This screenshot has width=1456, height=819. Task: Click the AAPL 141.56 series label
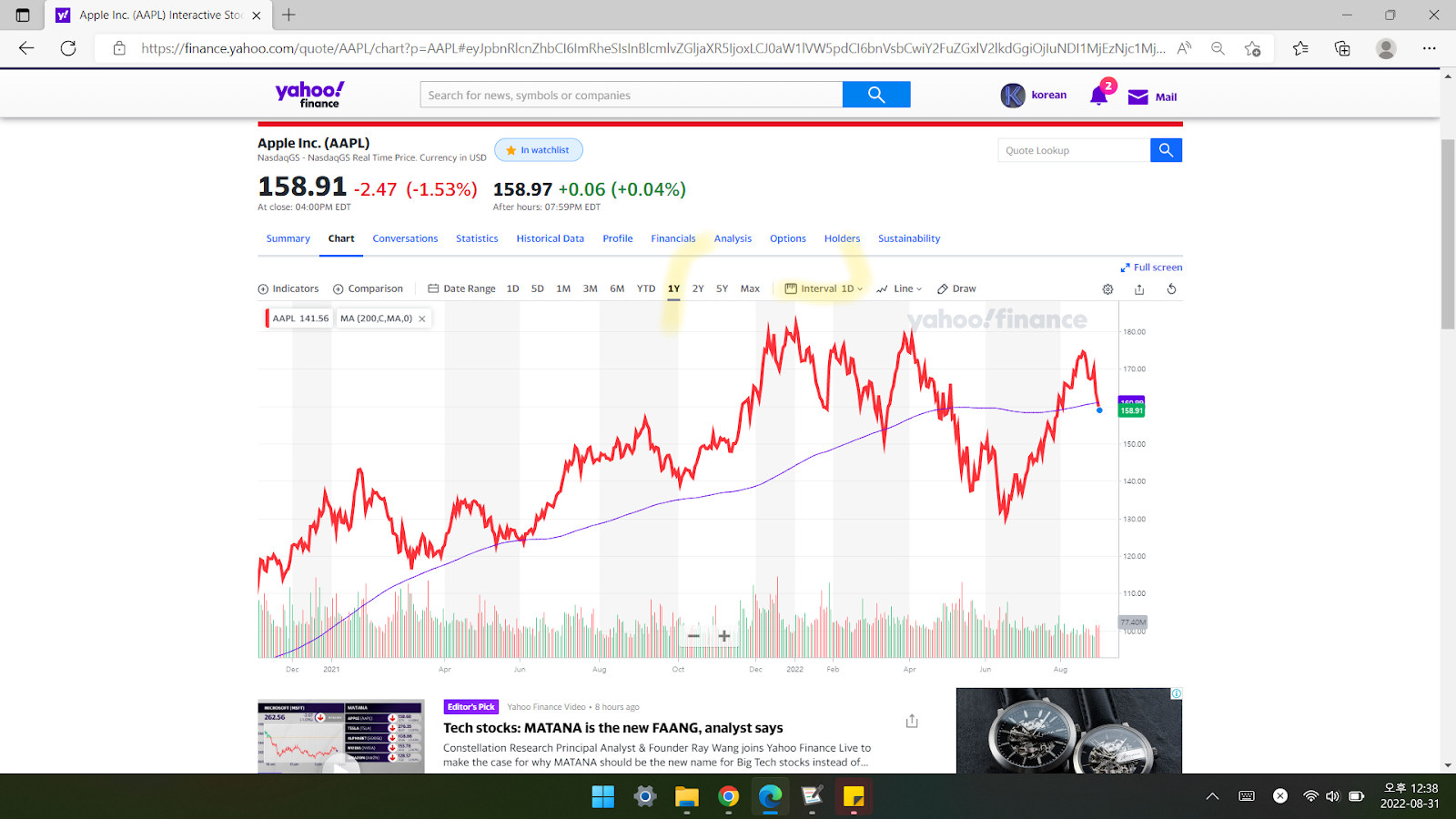click(298, 318)
